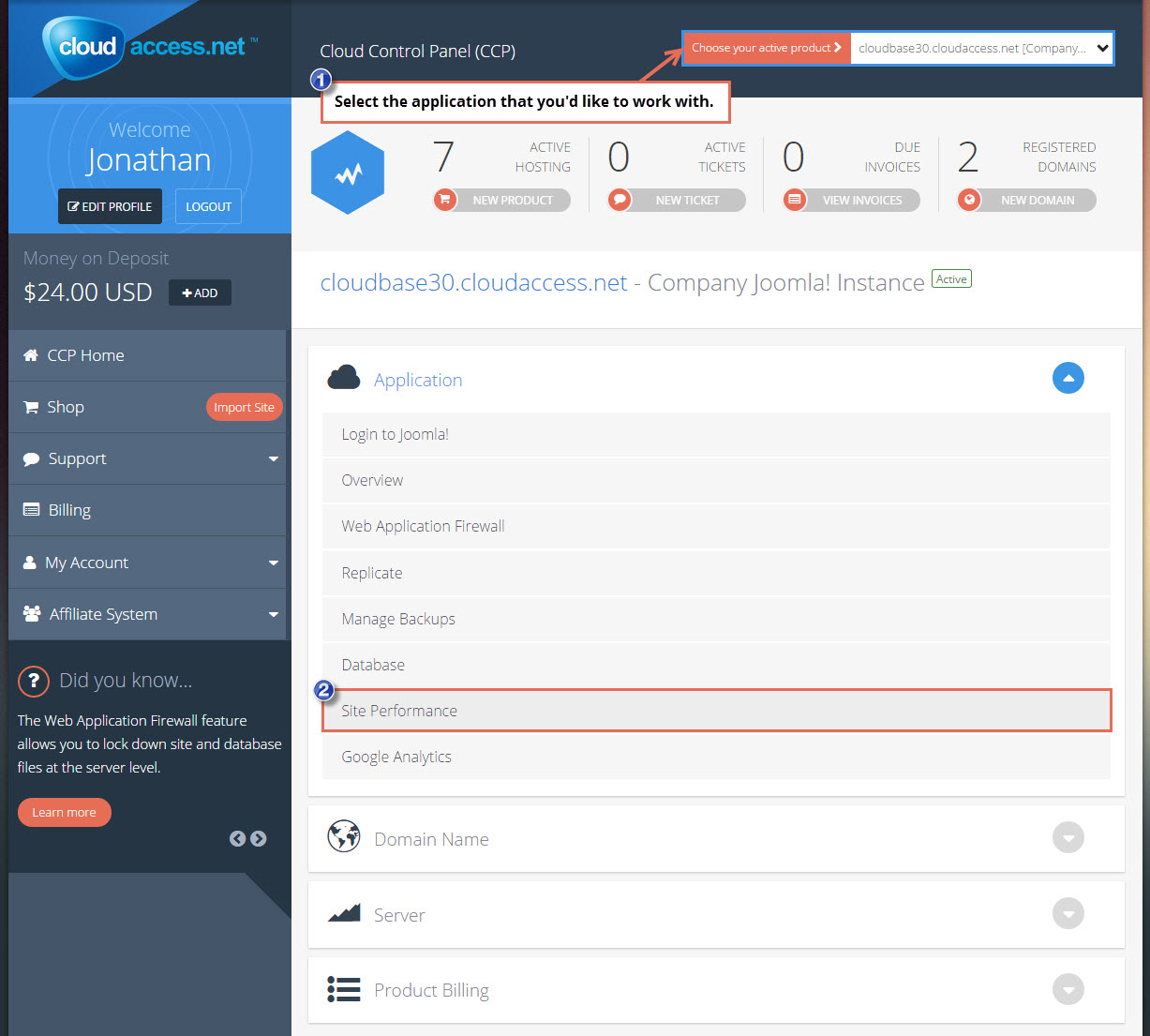
Task: Select Google Analytics
Action: click(x=716, y=757)
